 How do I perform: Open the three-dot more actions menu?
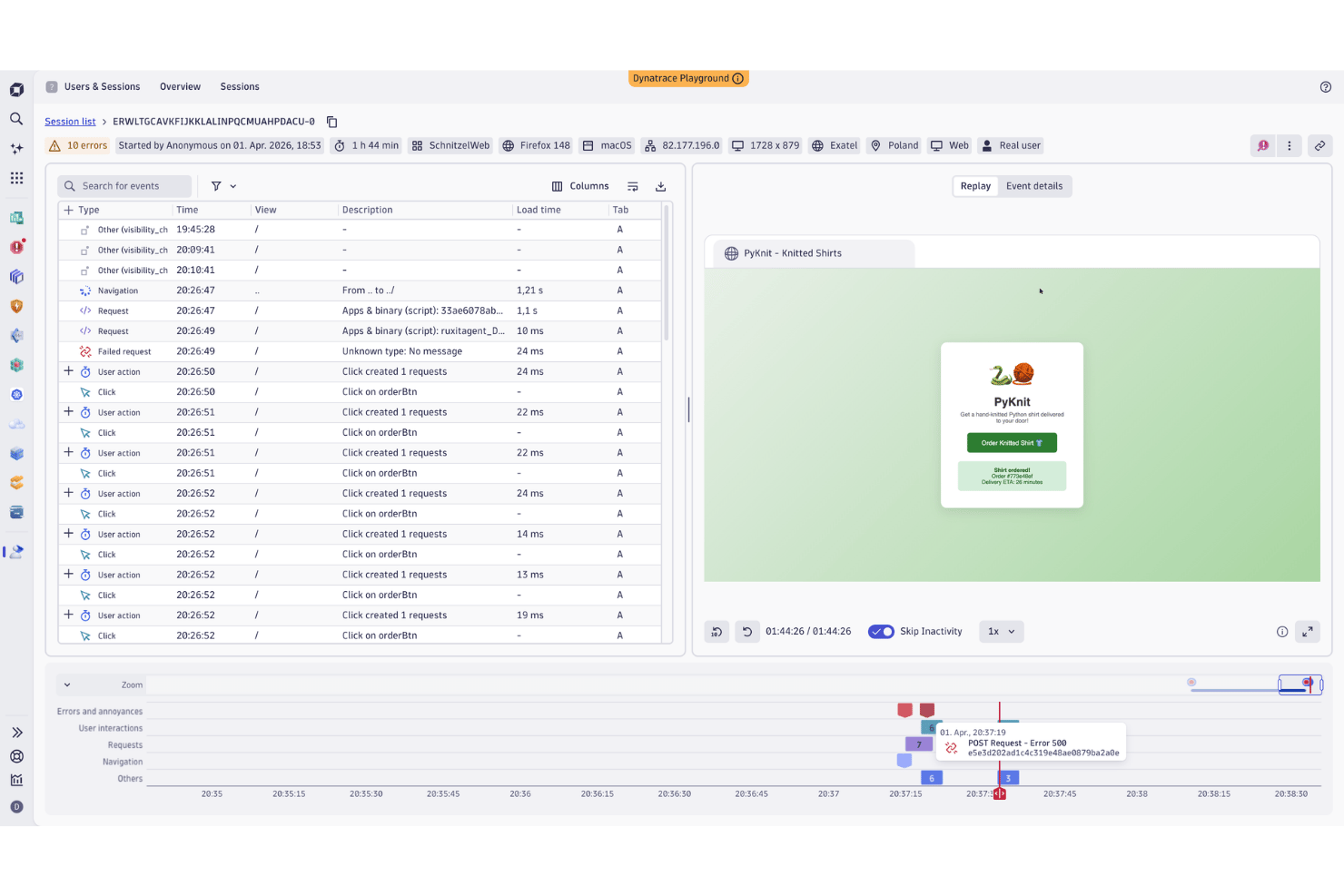pos(1290,145)
